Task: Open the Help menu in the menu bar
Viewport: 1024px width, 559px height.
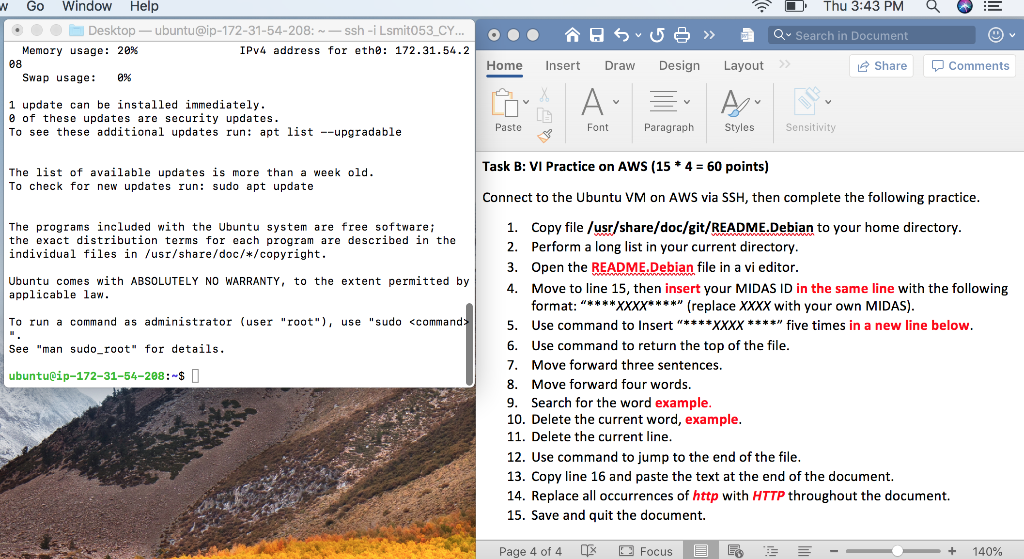Action: pyautogui.click(x=144, y=7)
